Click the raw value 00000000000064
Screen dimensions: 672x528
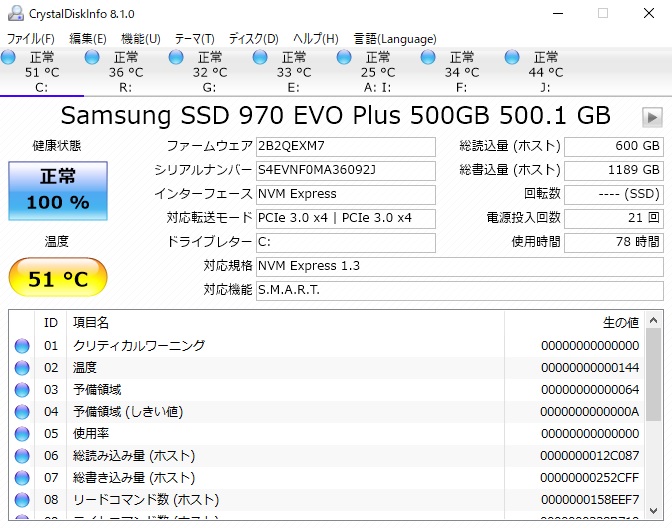(590, 390)
